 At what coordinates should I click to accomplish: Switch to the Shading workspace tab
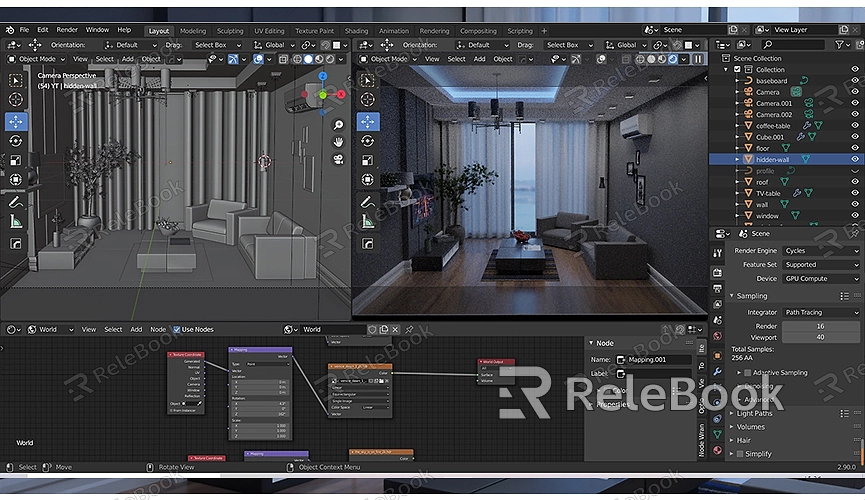tap(356, 31)
